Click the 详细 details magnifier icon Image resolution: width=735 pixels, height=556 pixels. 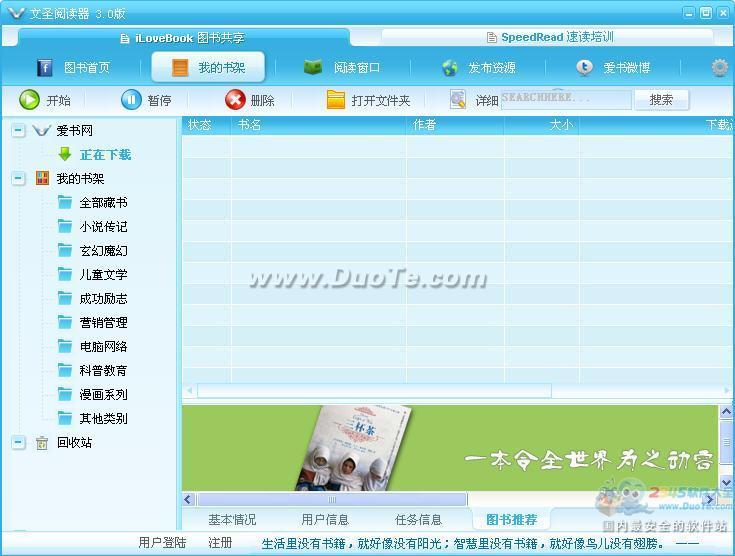458,99
